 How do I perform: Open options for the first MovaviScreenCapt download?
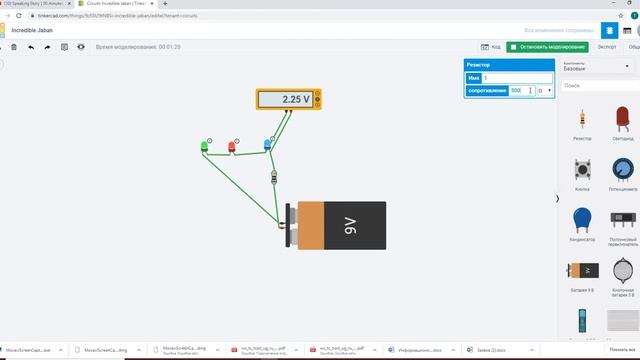pyautogui.click(x=60, y=350)
